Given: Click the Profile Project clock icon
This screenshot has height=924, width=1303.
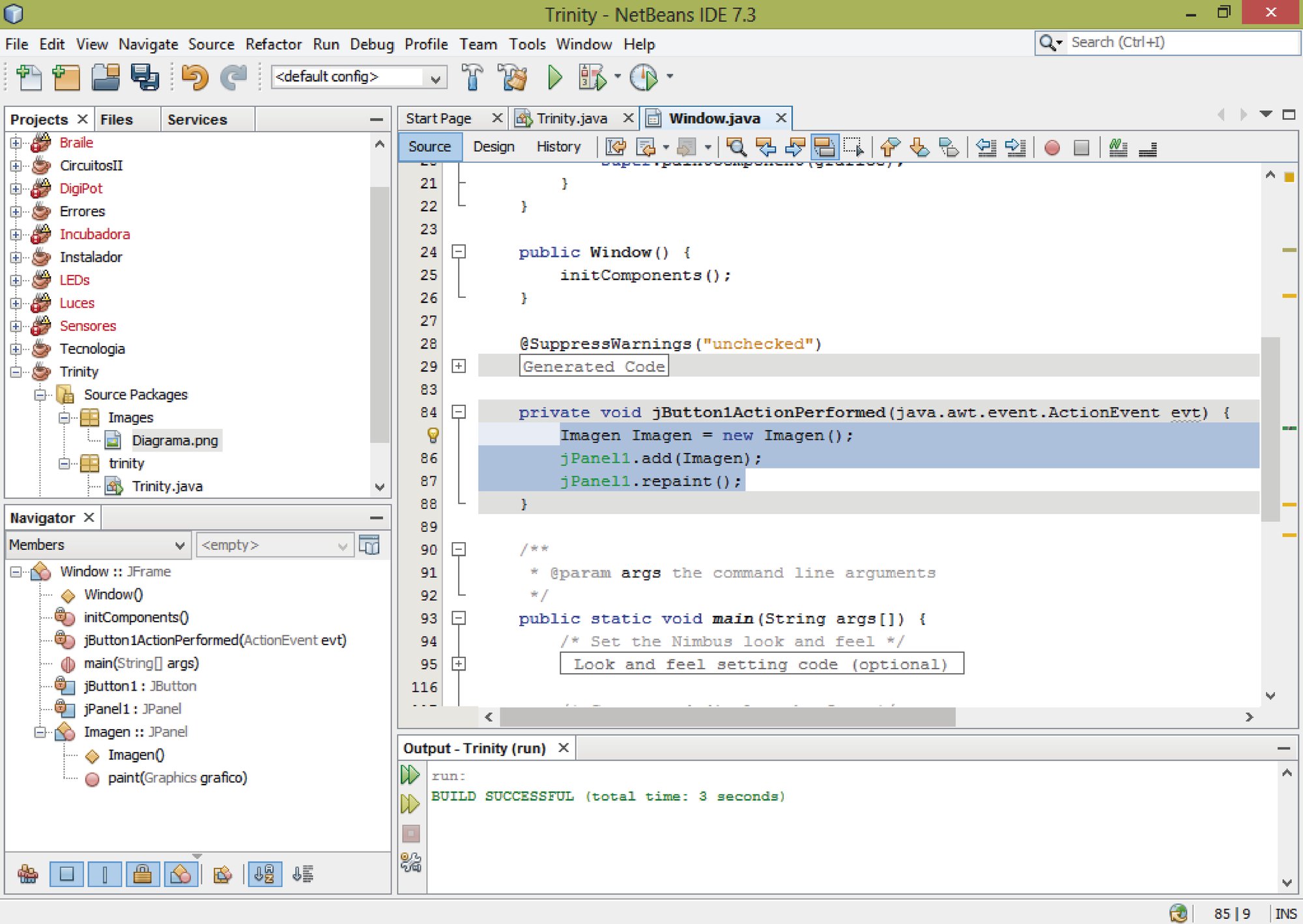Looking at the screenshot, I should click(x=644, y=78).
